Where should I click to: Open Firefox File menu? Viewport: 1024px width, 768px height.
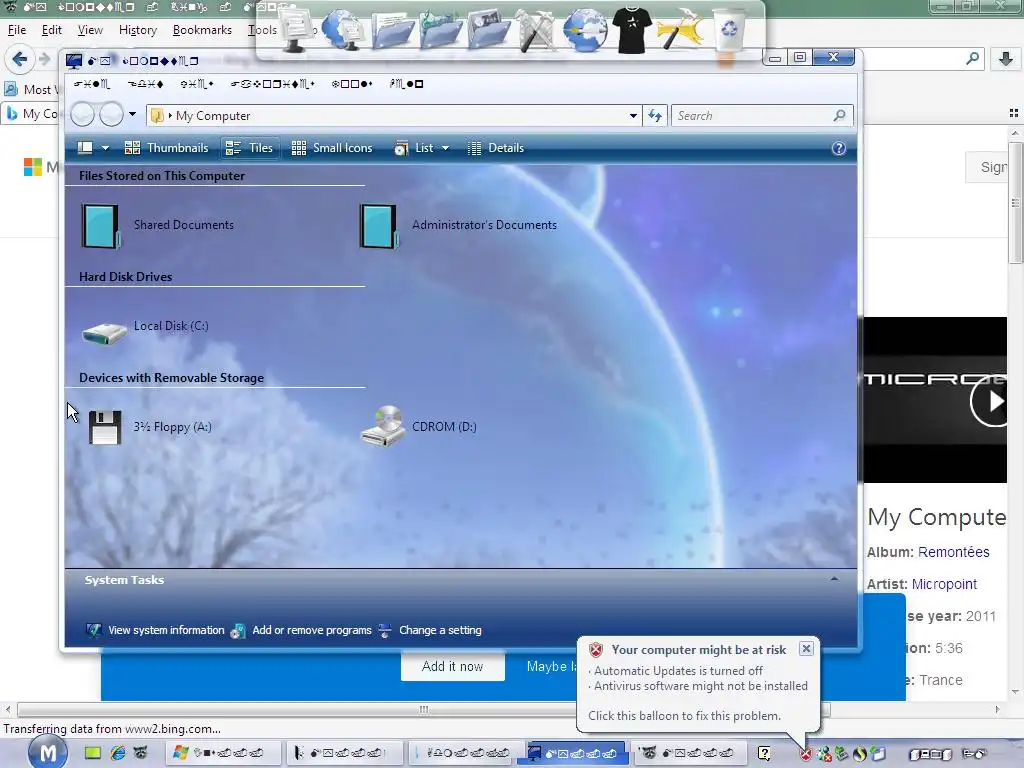point(17,30)
